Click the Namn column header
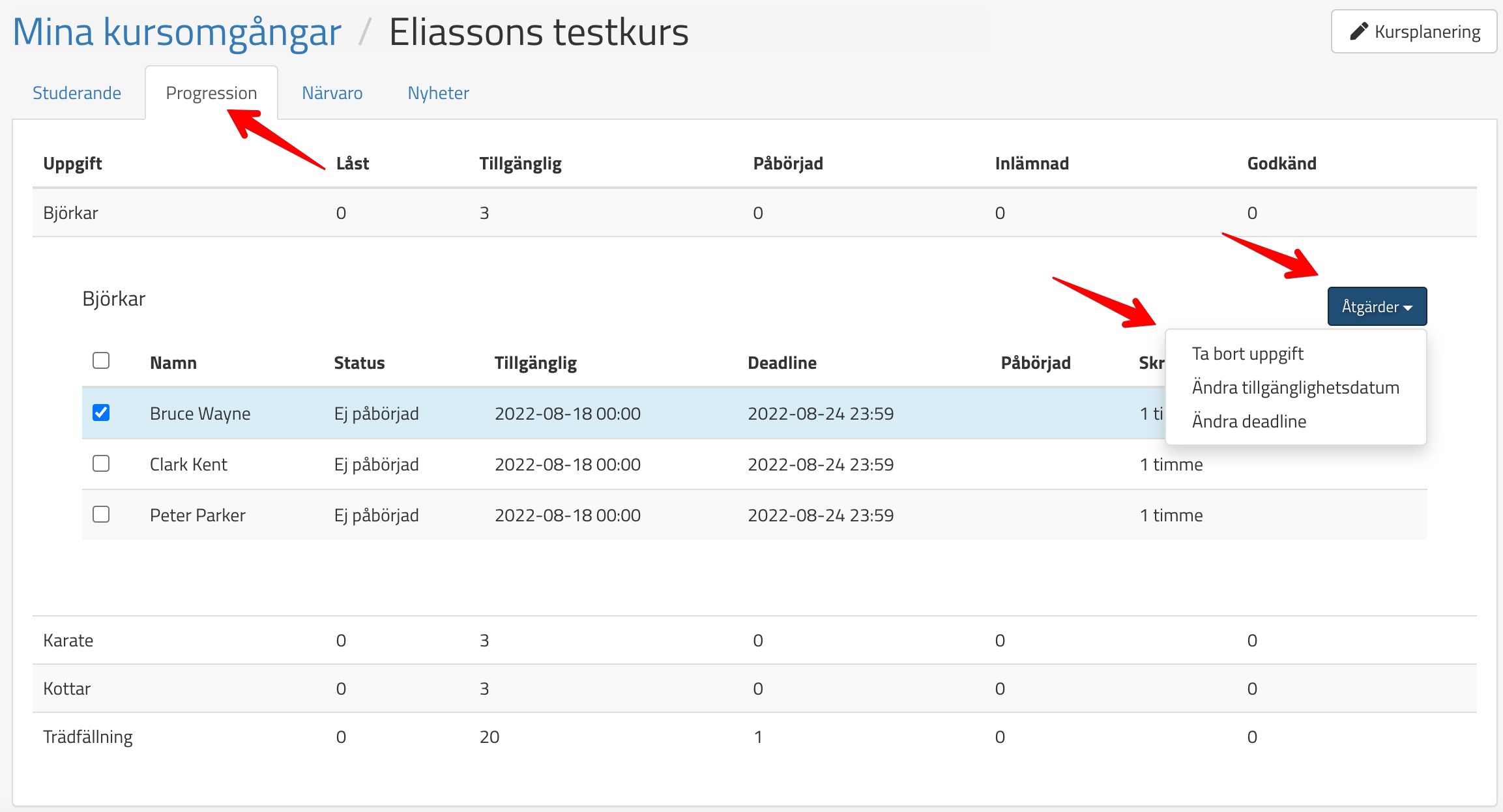Image resolution: width=1503 pixels, height=812 pixels. tap(173, 362)
